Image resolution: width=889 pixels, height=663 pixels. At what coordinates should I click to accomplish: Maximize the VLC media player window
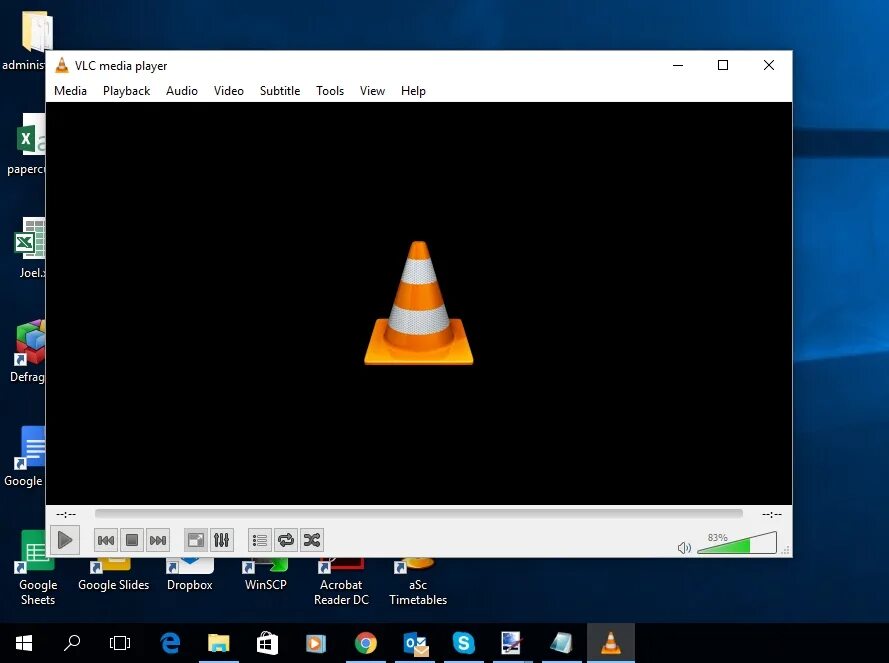coord(723,65)
